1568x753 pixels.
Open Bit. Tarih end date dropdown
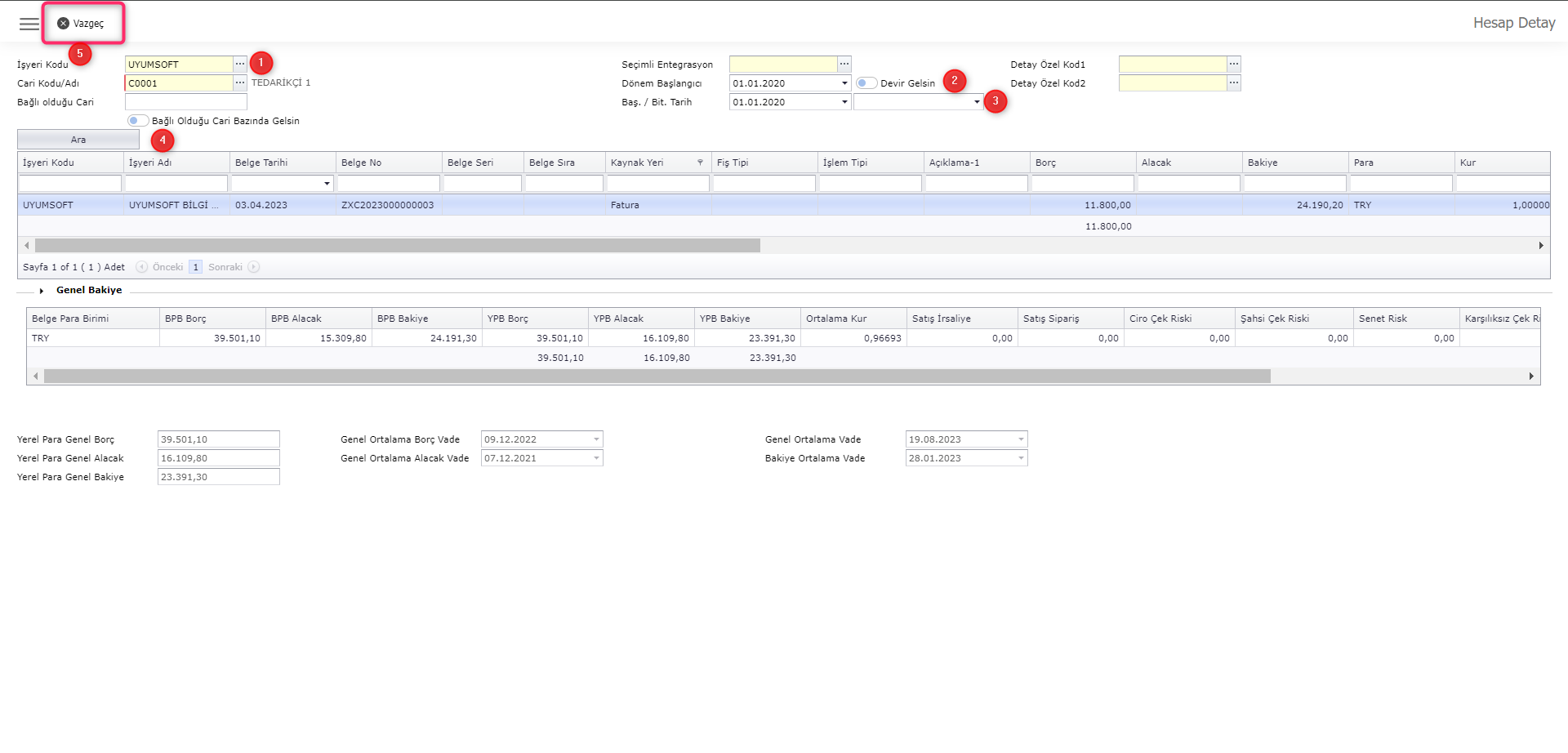pyautogui.click(x=977, y=102)
